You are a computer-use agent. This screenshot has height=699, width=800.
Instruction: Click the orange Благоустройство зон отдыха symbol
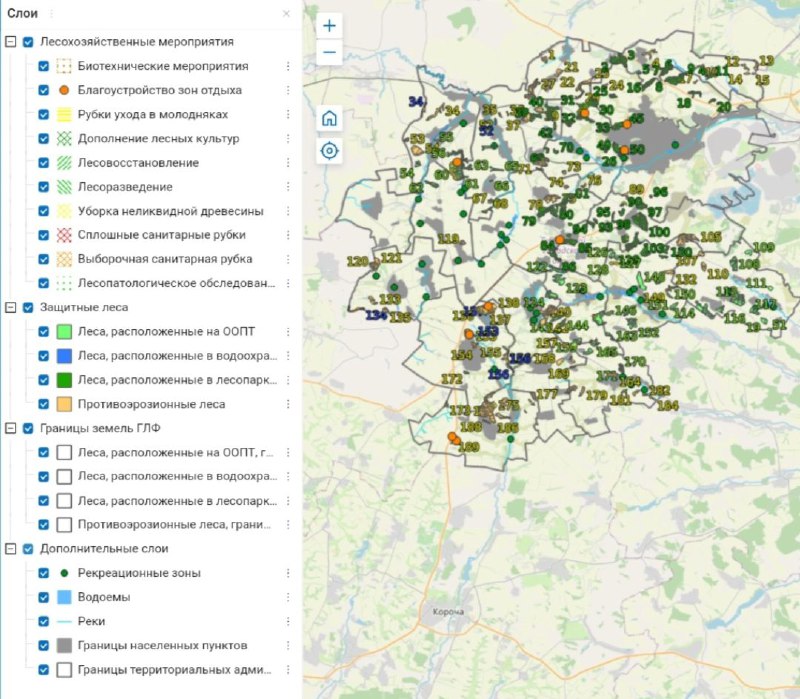(x=64, y=90)
